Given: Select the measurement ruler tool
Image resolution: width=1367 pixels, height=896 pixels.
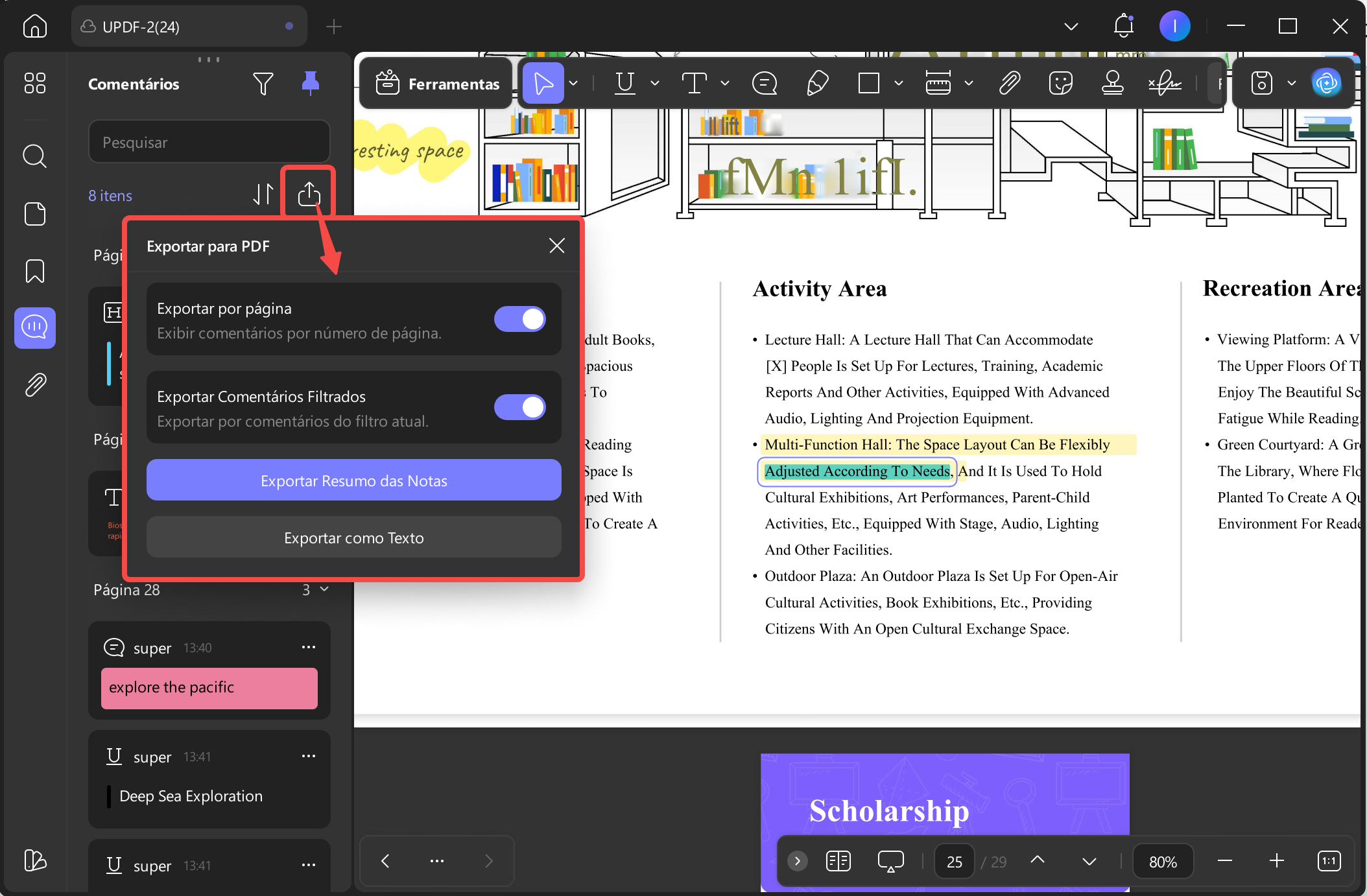Looking at the screenshot, I should click(938, 83).
